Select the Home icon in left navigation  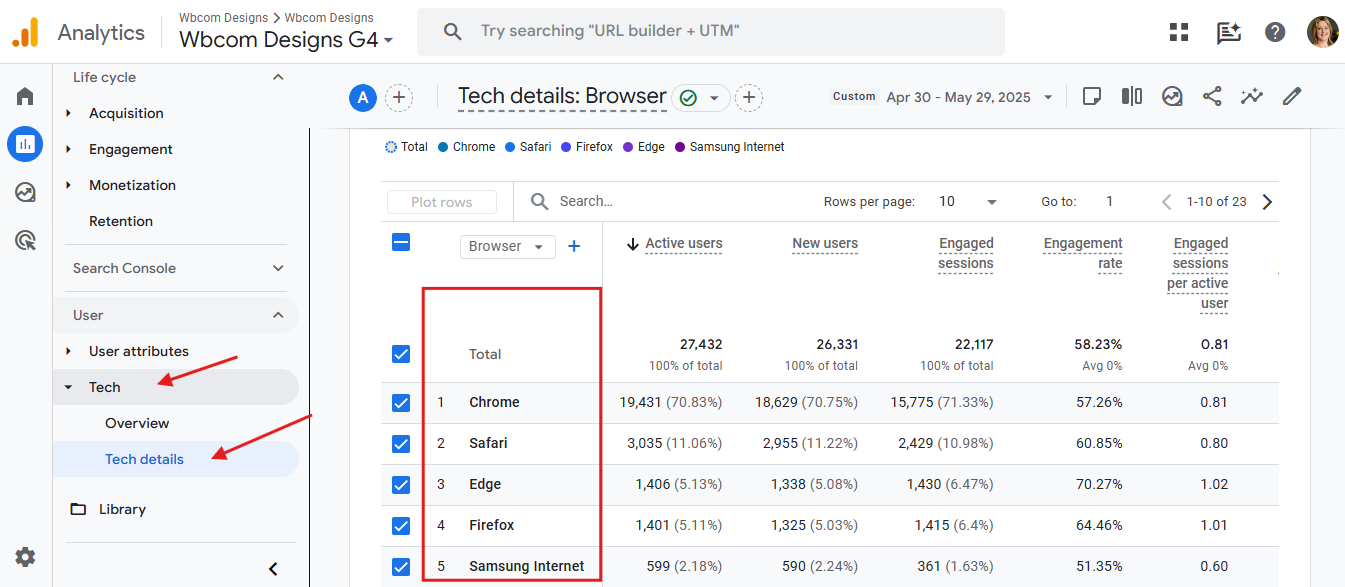coord(25,95)
